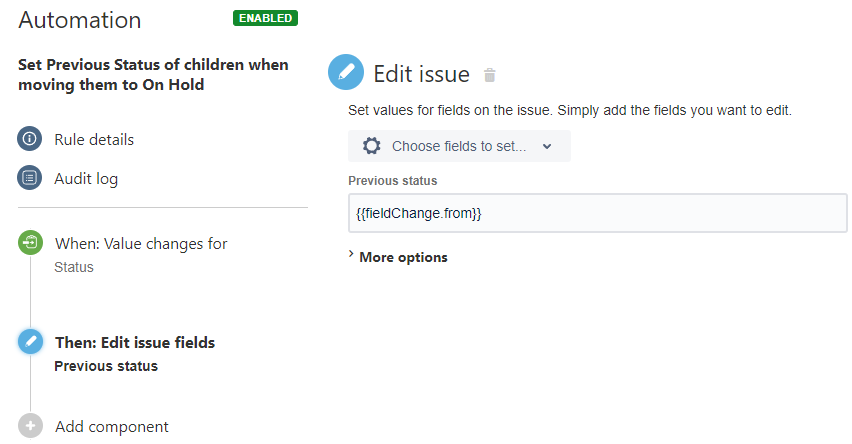Image resolution: width=852 pixels, height=444 pixels.
Task: Select the Then: Edit issue fields step
Action: tap(135, 342)
